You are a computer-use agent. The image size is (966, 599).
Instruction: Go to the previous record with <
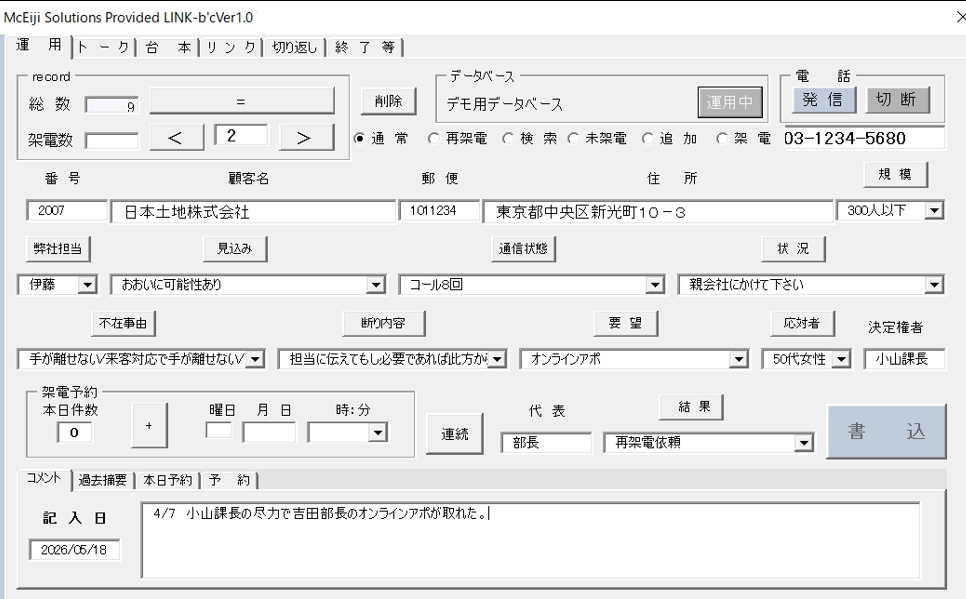pos(176,137)
